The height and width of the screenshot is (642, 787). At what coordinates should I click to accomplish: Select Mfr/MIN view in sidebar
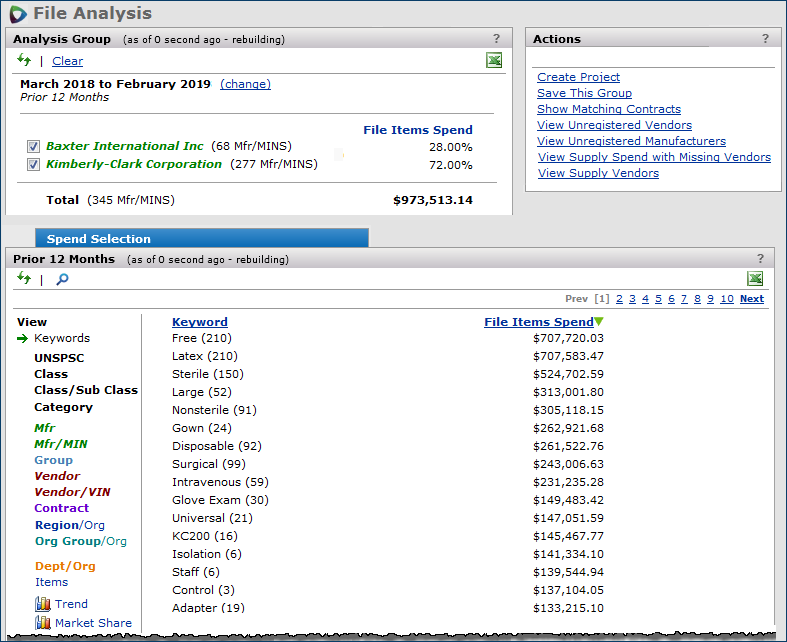pos(59,443)
